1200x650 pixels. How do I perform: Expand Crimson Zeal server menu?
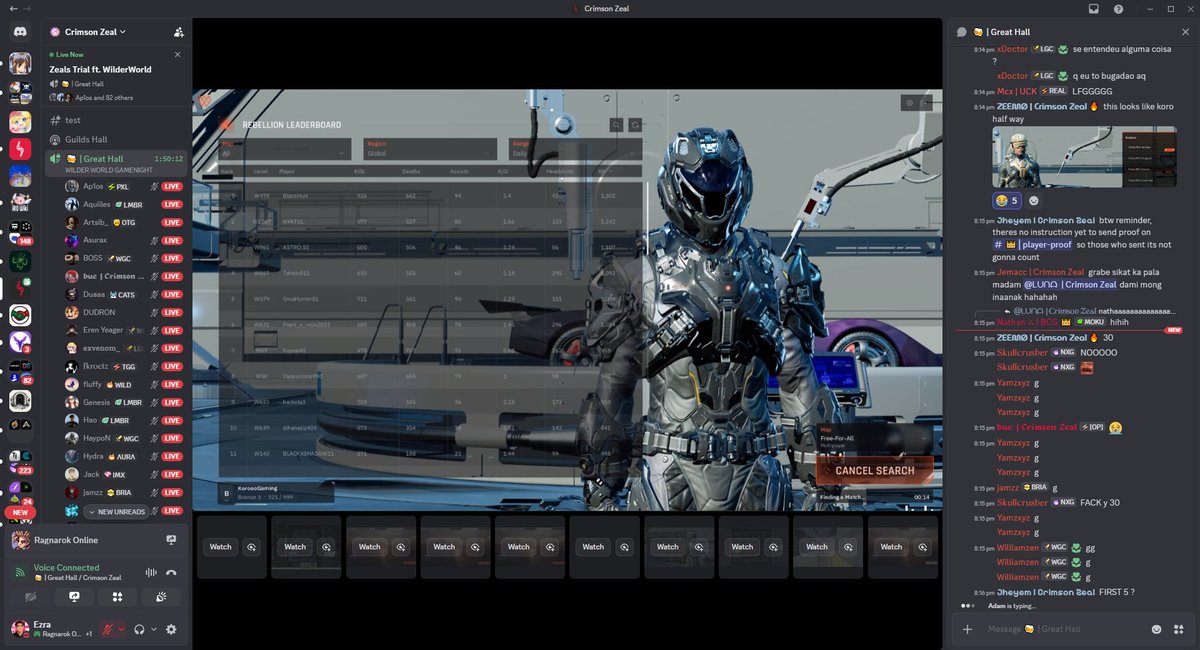pyautogui.click(x=95, y=32)
